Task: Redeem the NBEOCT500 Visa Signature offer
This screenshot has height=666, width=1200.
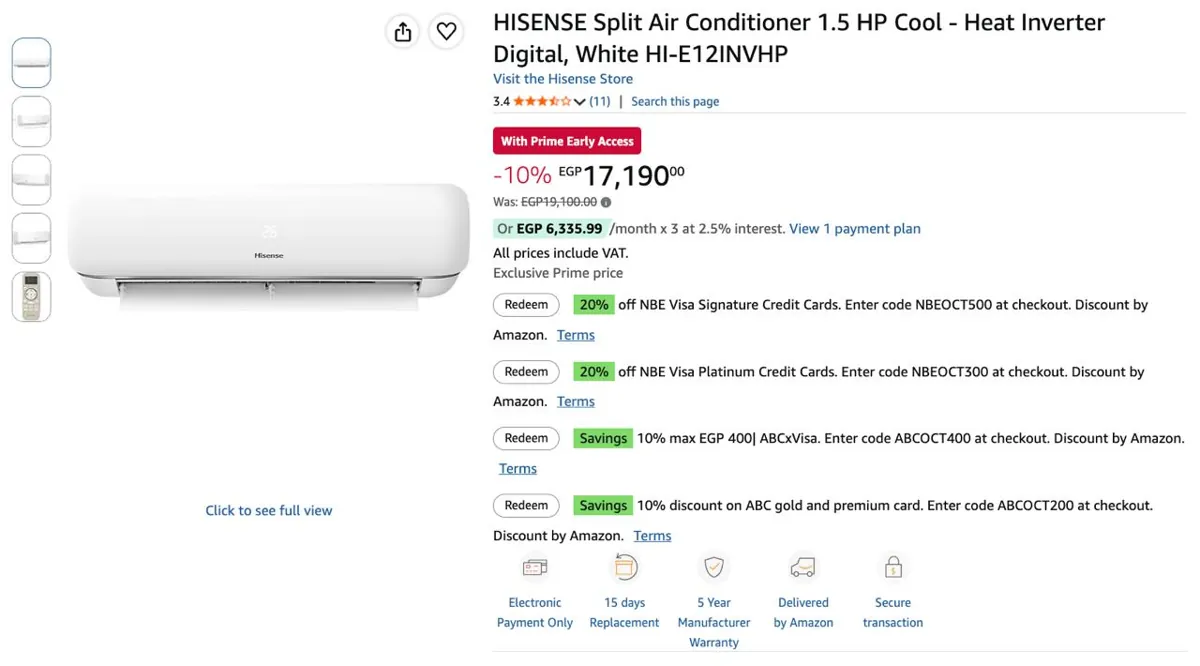Action: pos(526,305)
